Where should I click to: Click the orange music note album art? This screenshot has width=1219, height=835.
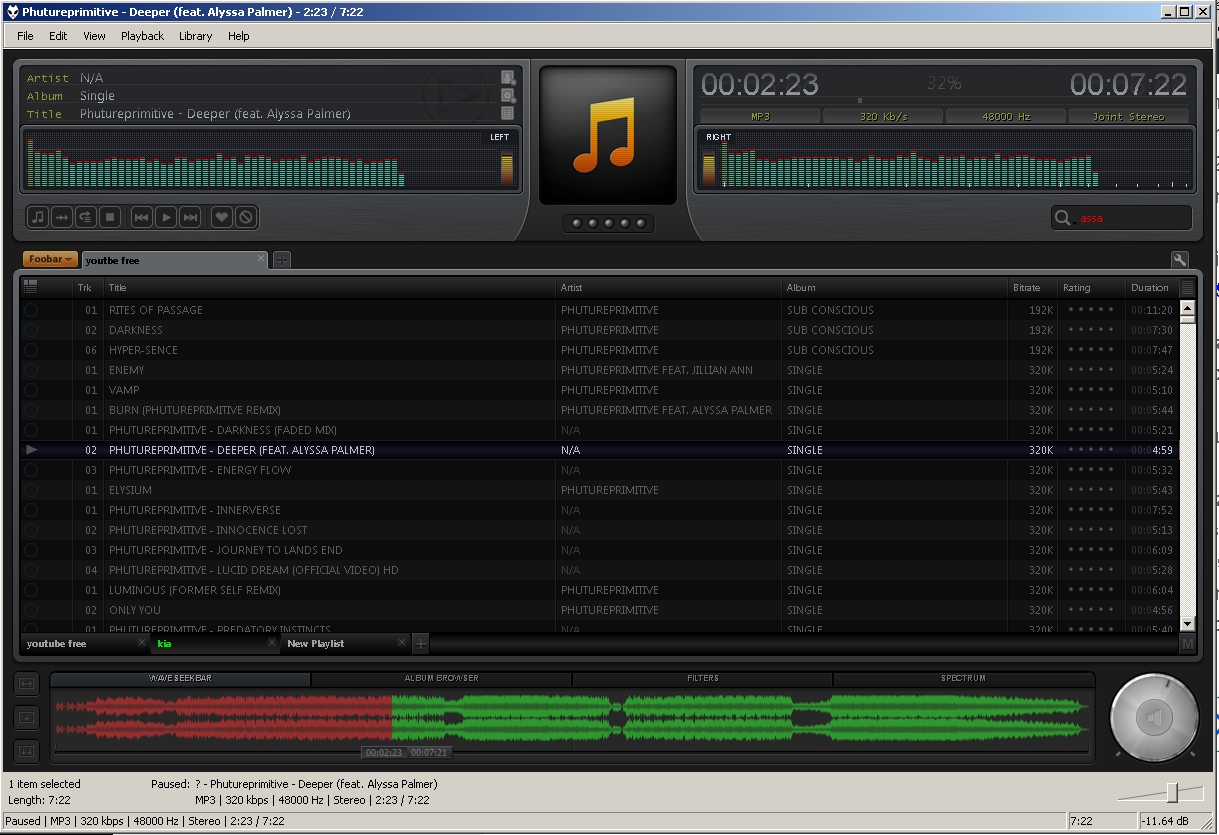(608, 135)
